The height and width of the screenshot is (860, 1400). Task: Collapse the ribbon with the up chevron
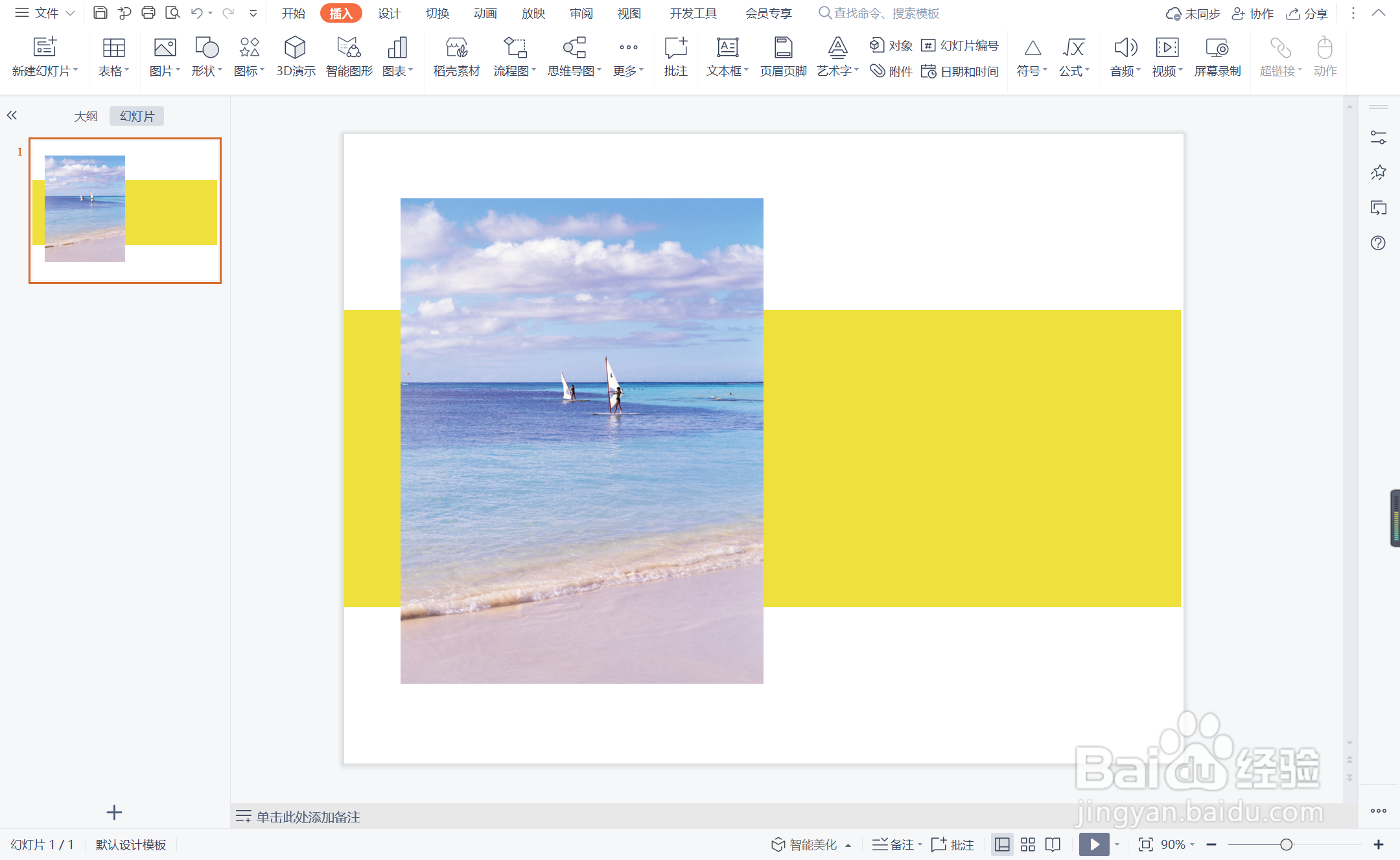(x=1379, y=13)
